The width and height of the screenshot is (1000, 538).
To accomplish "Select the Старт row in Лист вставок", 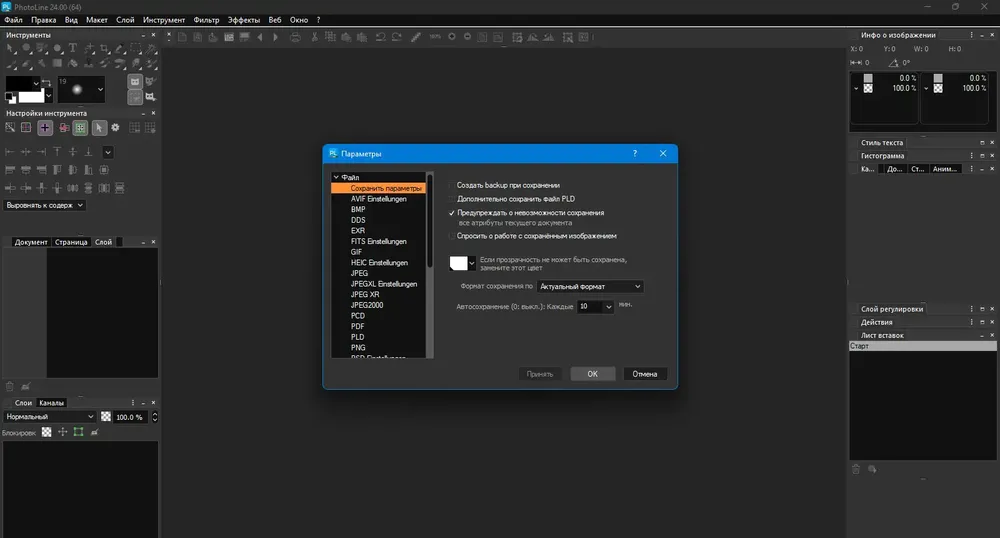I will coord(923,346).
